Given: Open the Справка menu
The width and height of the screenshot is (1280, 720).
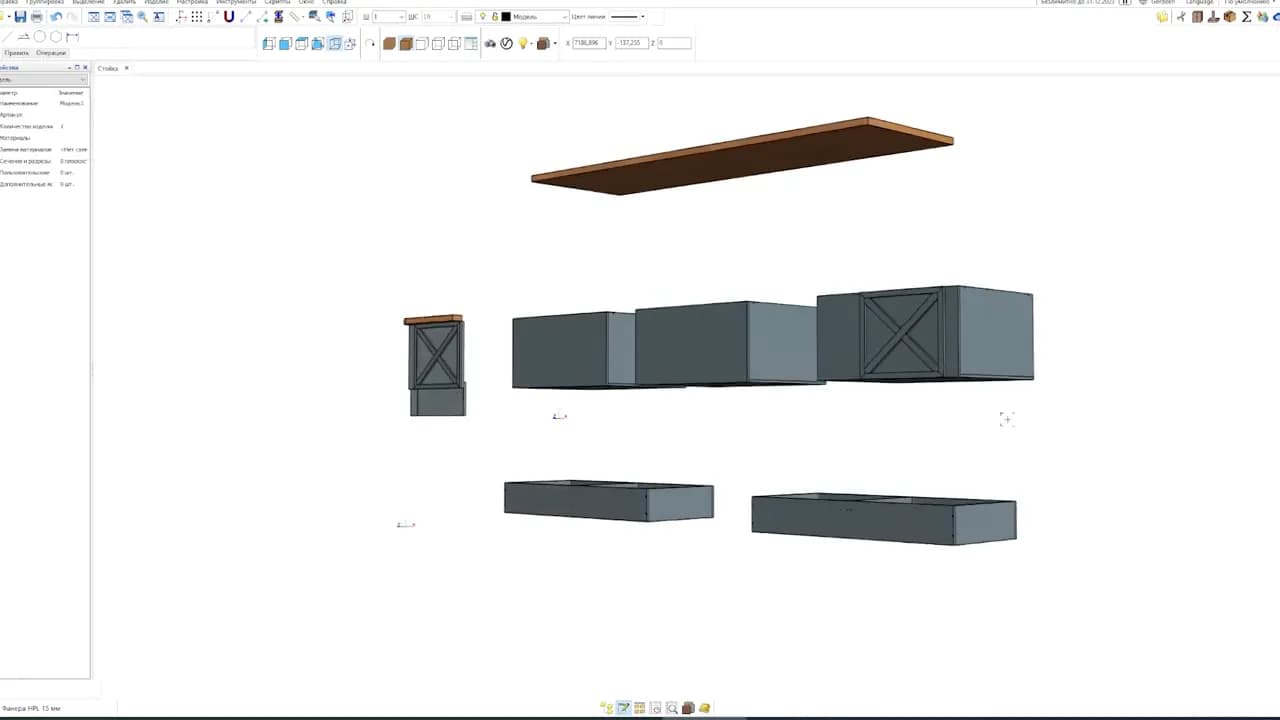Looking at the screenshot, I should pyautogui.click(x=334, y=2).
